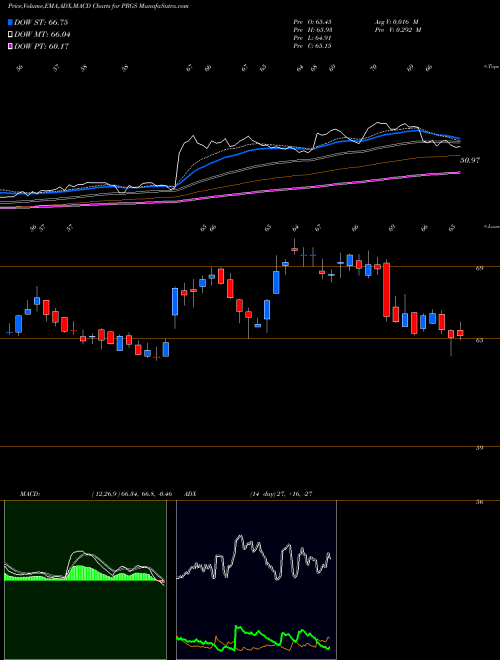Click the 'Avg V: 0.016 M' volume text
The height and width of the screenshot is (660, 500).
(x=398, y=22)
